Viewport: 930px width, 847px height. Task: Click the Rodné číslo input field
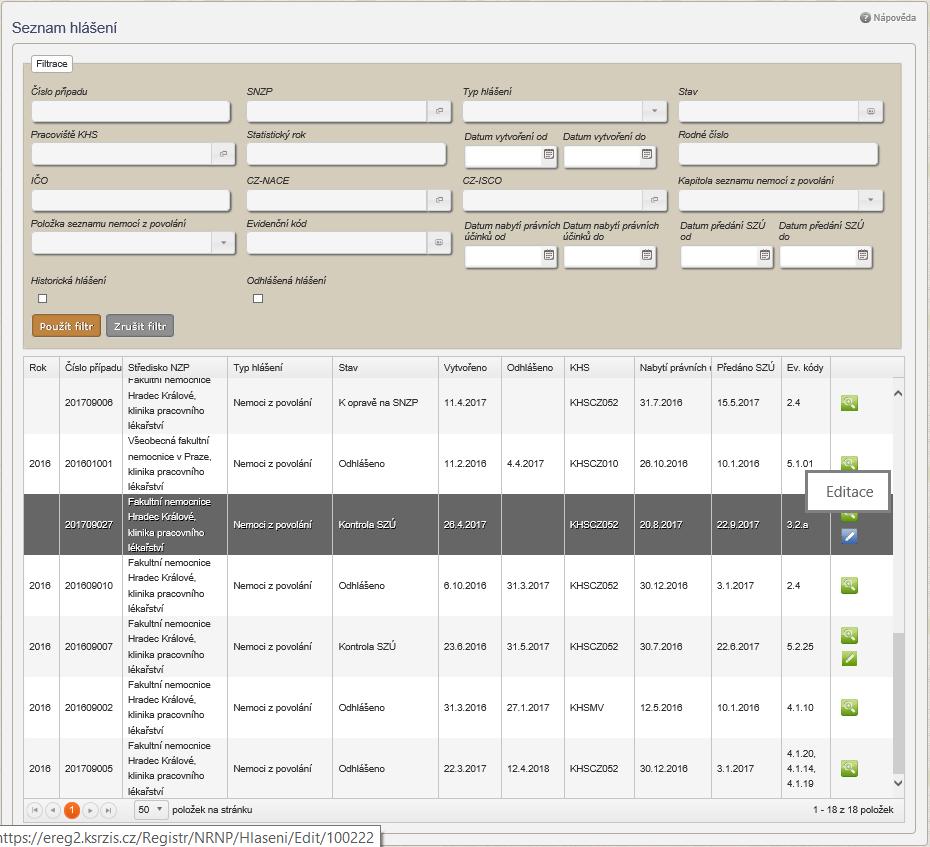point(778,154)
